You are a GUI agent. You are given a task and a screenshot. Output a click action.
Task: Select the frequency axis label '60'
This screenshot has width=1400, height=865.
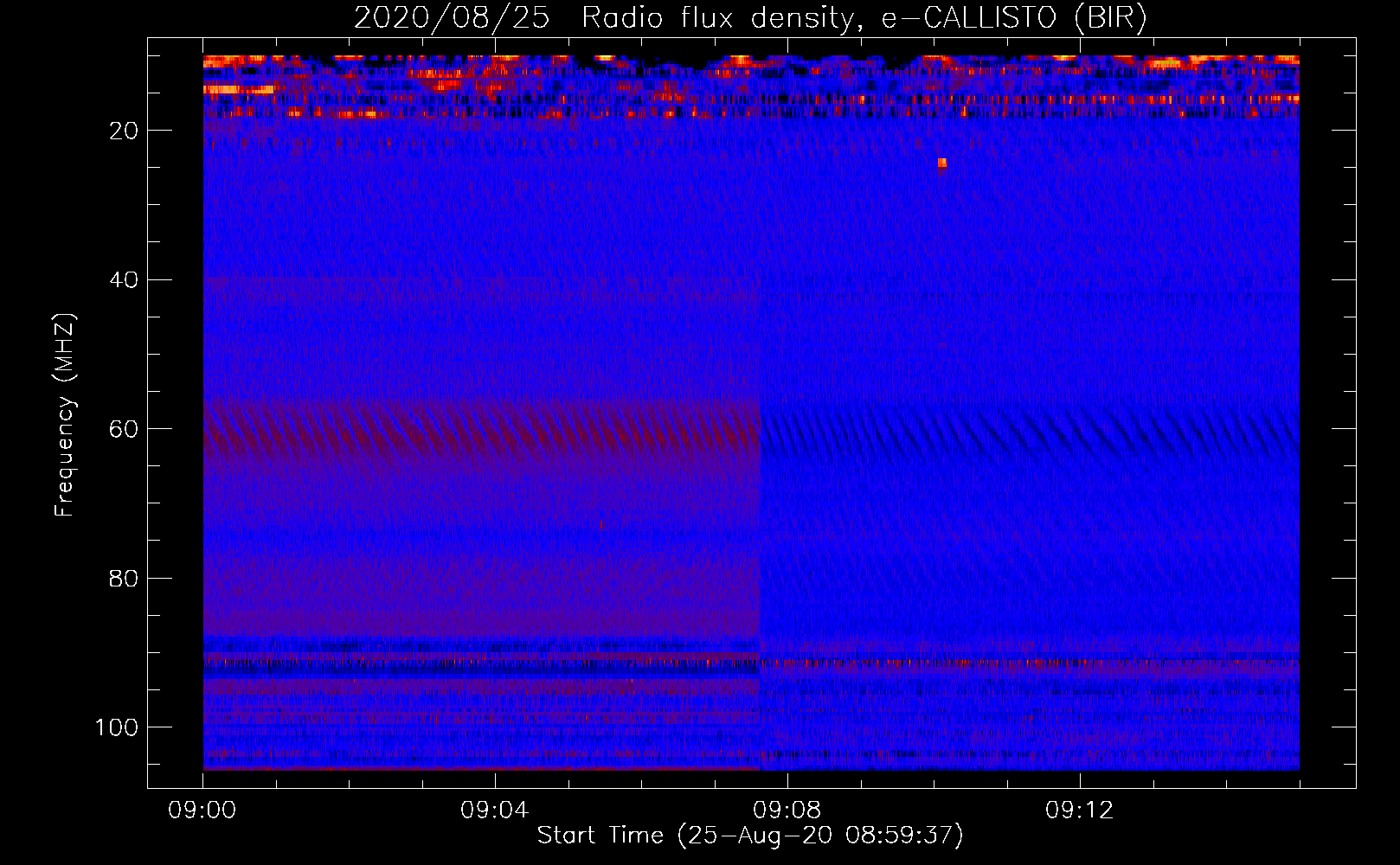[125, 429]
